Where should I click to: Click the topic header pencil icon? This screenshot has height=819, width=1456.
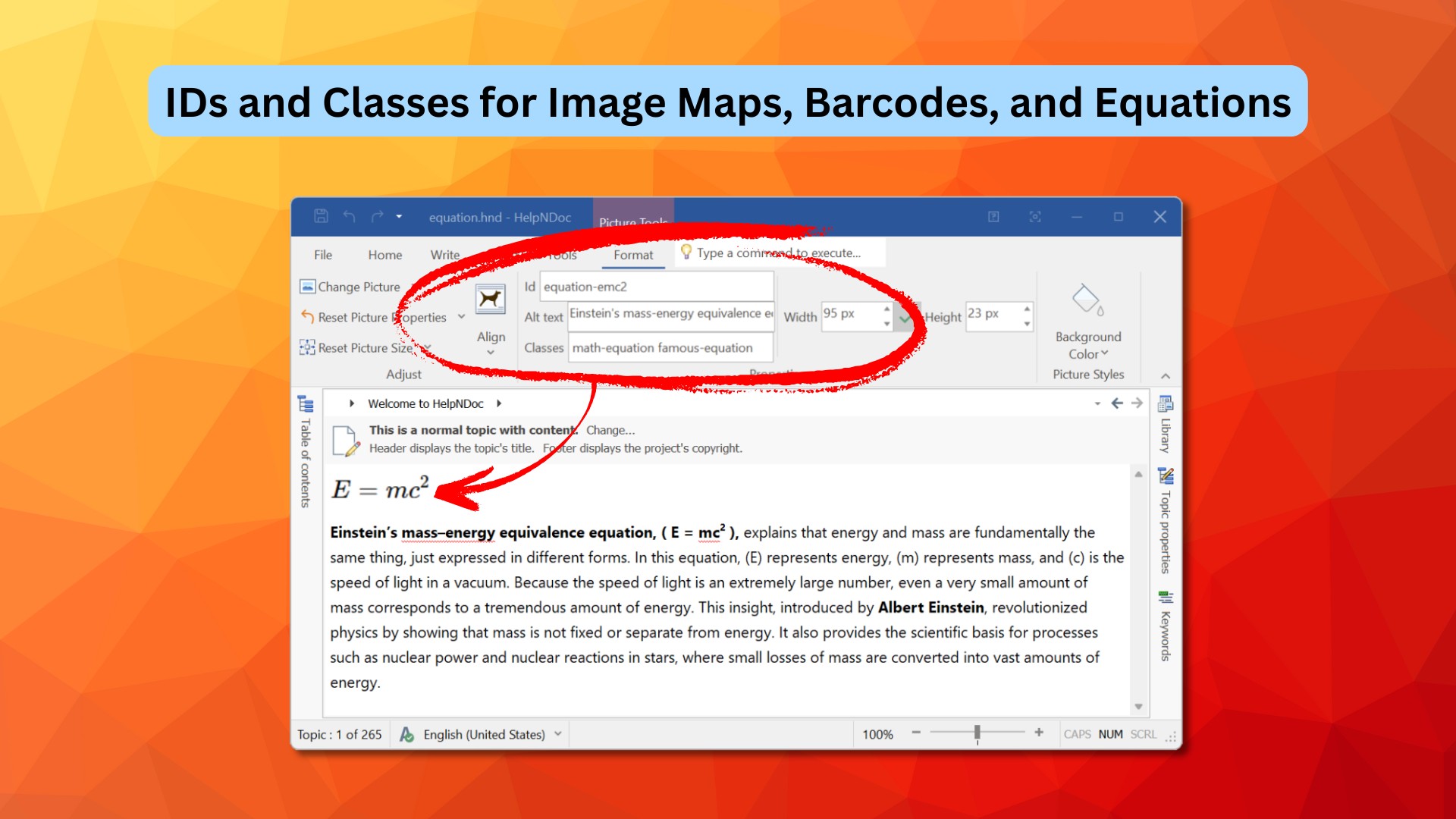click(x=346, y=441)
